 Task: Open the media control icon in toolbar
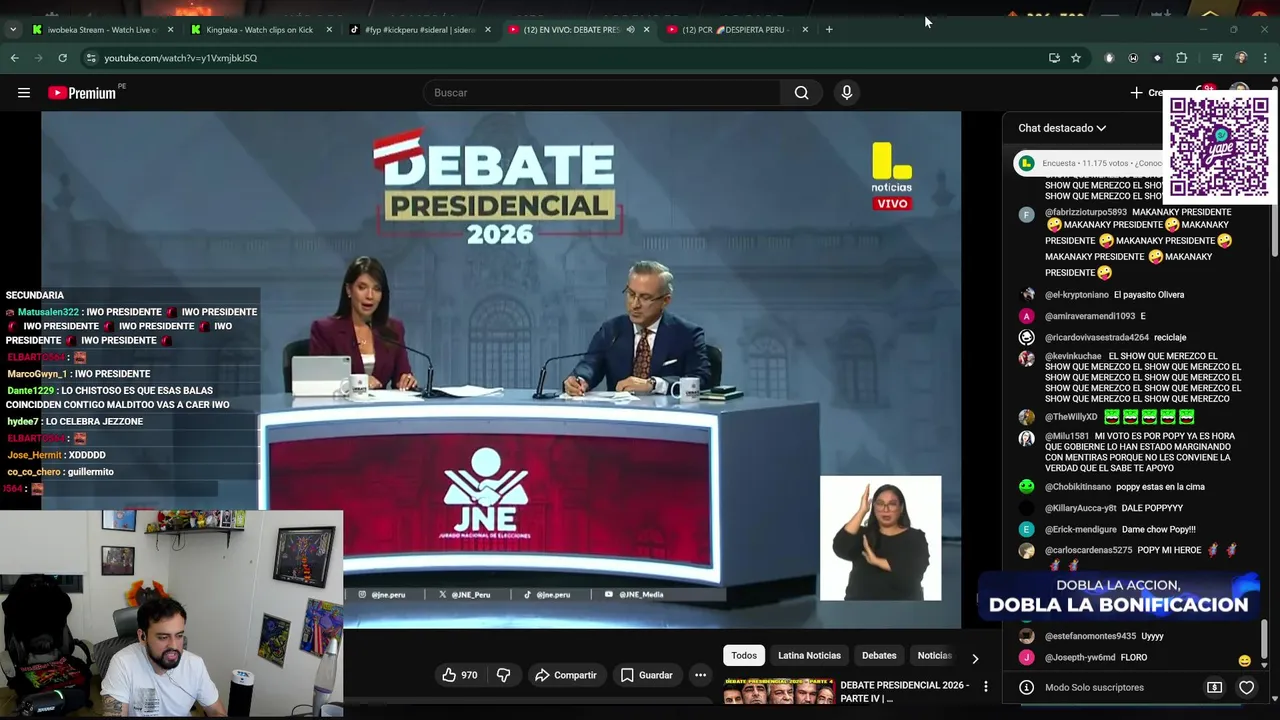pyautogui.click(x=1216, y=58)
